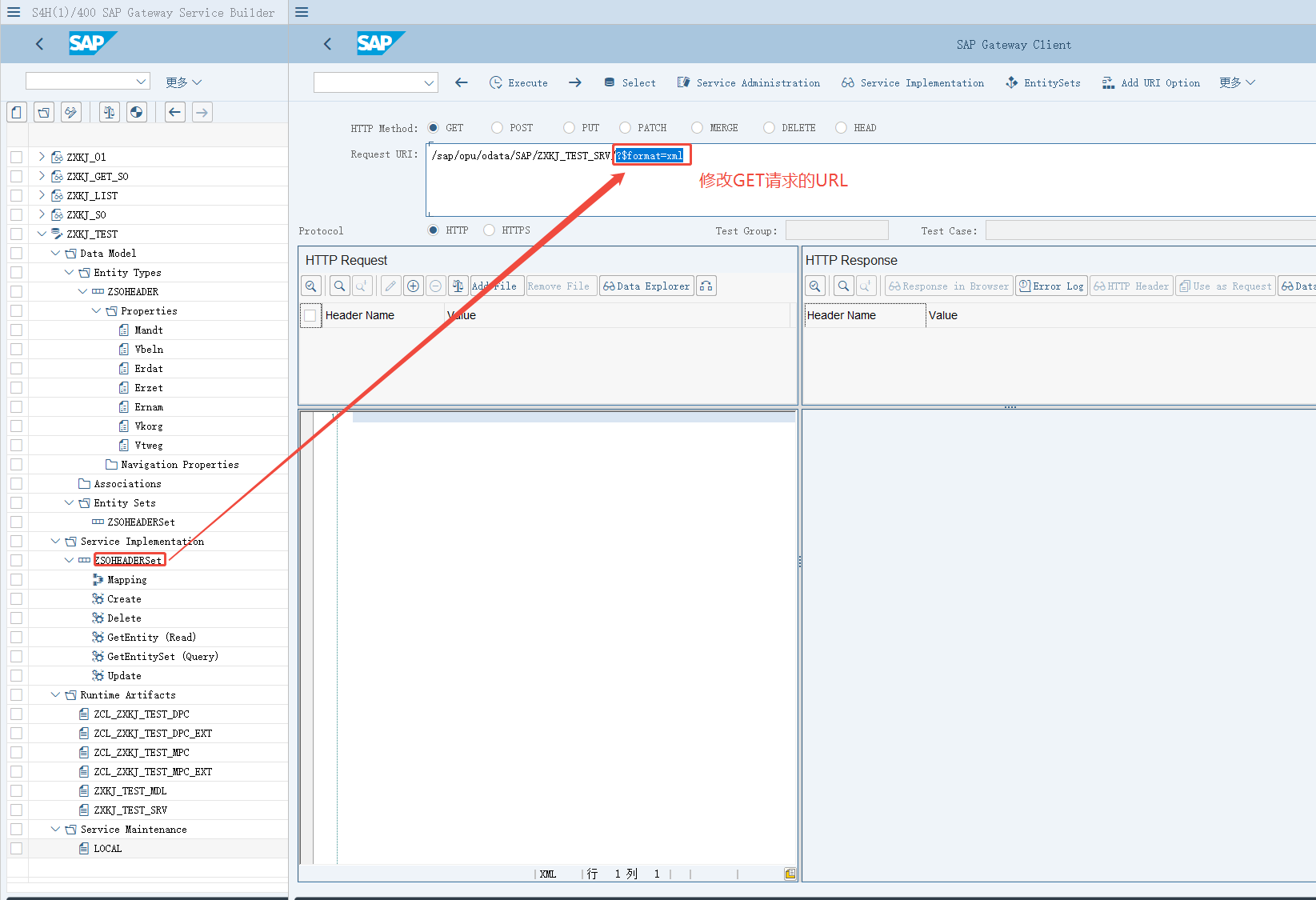The height and width of the screenshot is (900, 1316).
Task: Open Service Administration from toolbar
Action: click(748, 82)
